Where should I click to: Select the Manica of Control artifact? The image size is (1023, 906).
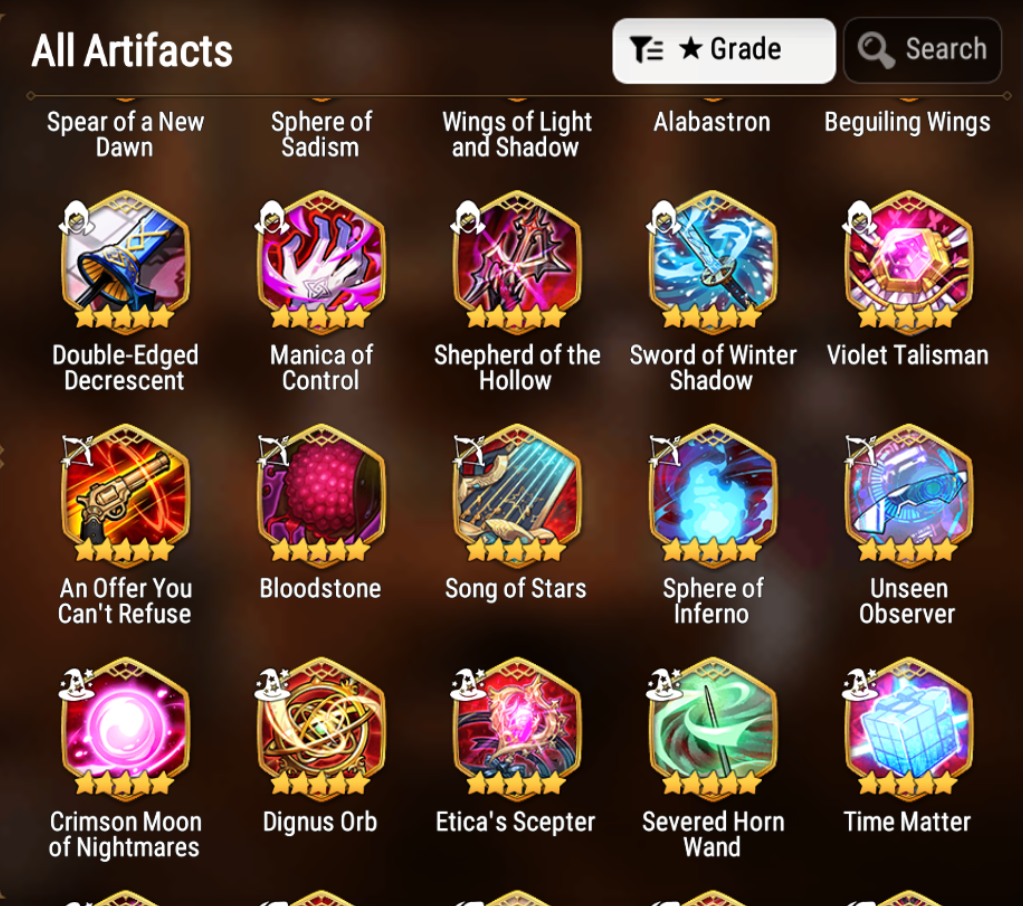coord(320,260)
